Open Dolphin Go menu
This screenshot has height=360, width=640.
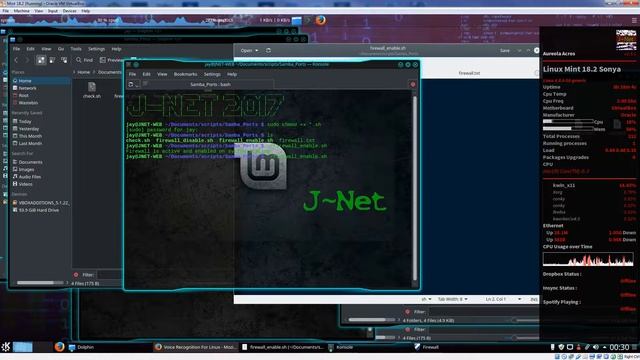[61, 49]
